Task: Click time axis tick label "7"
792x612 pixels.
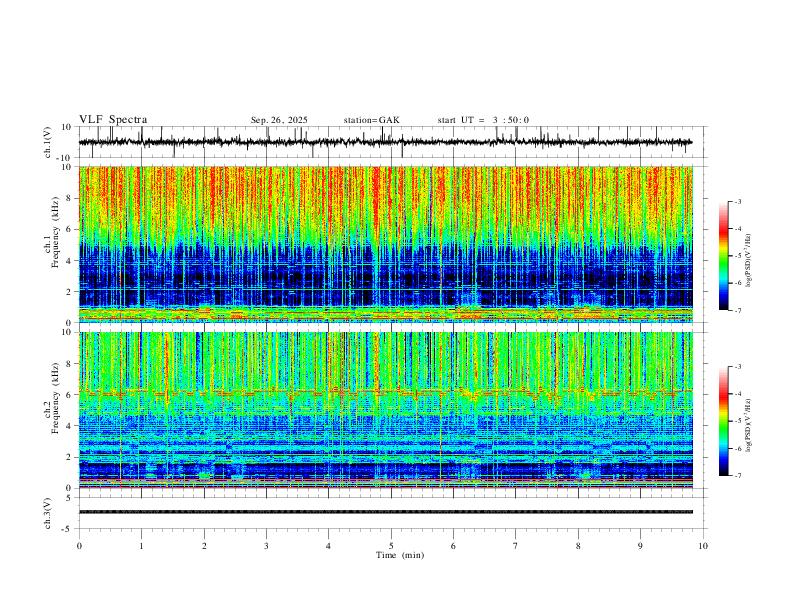Action: pyautogui.click(x=516, y=546)
